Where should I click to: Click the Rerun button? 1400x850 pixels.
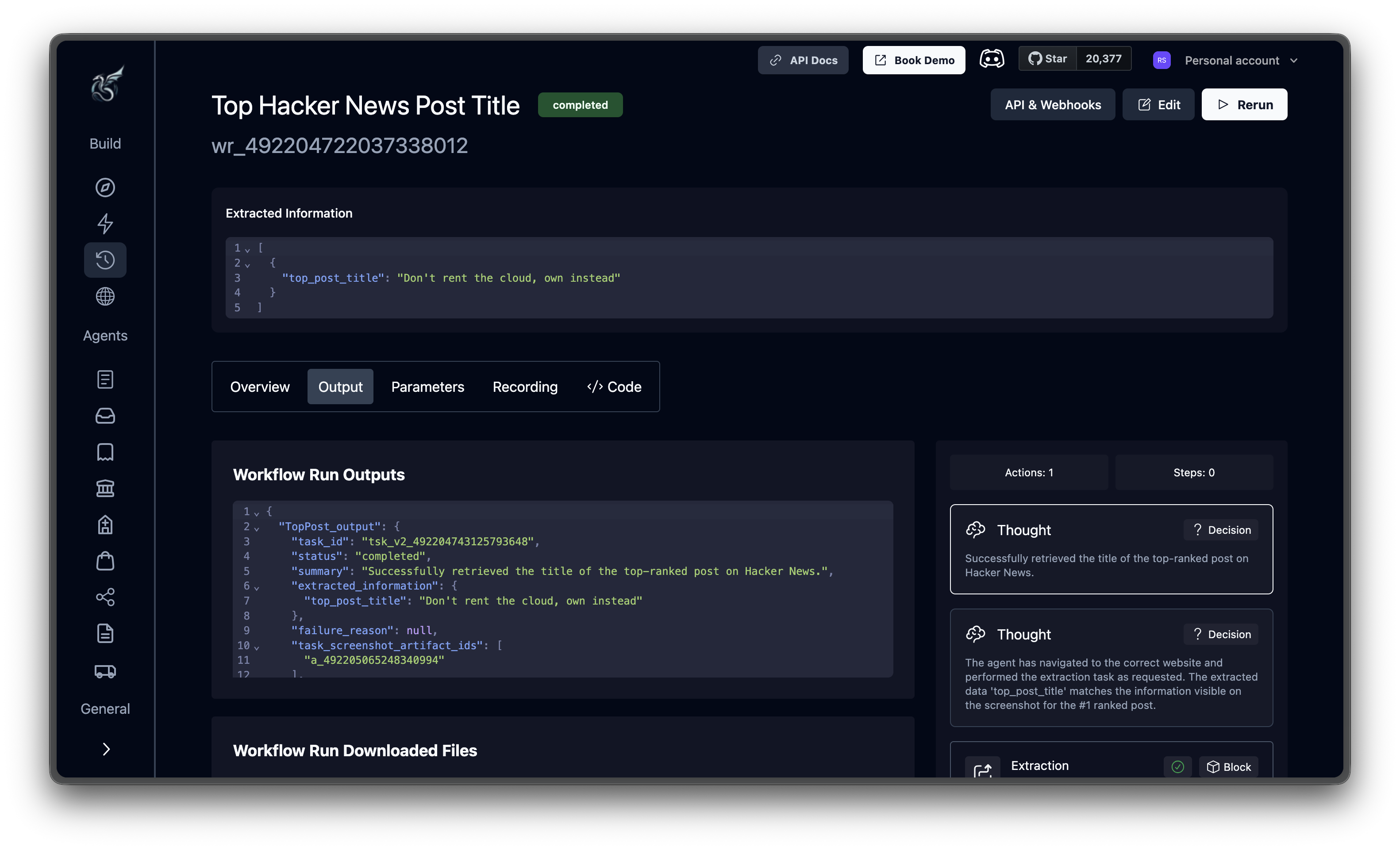coord(1244,104)
